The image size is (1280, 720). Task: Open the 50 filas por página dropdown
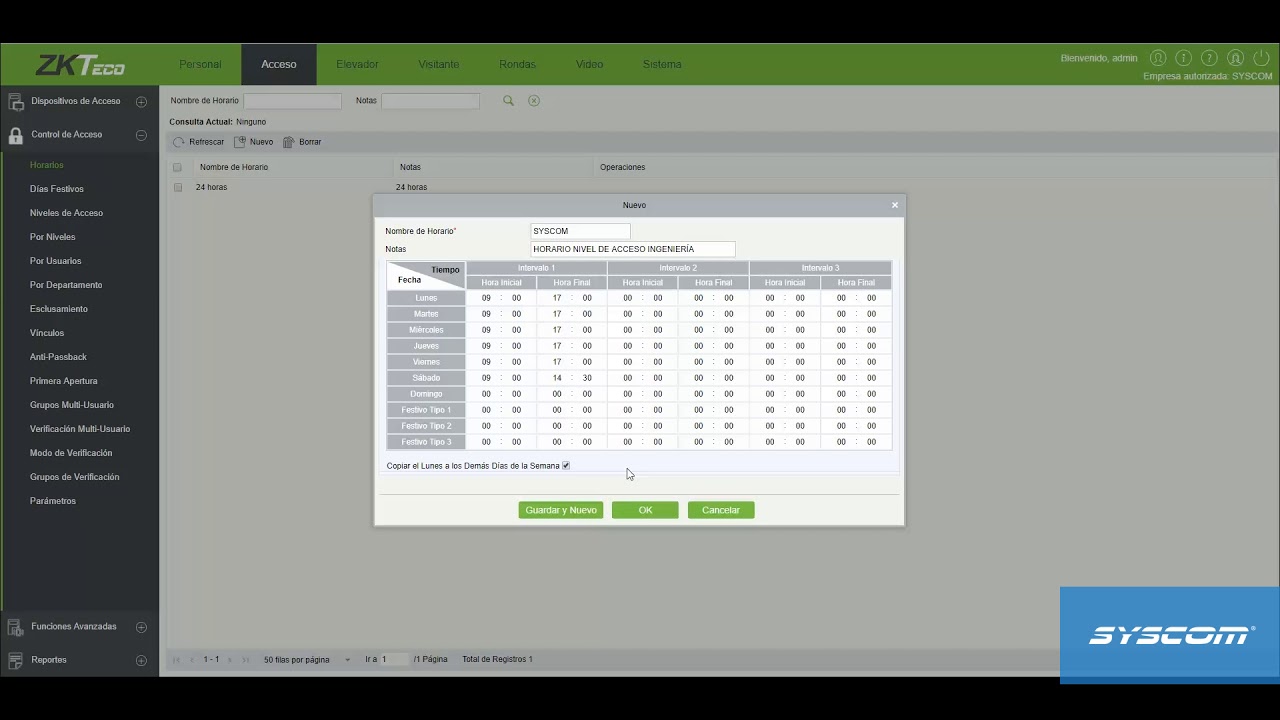coord(307,660)
